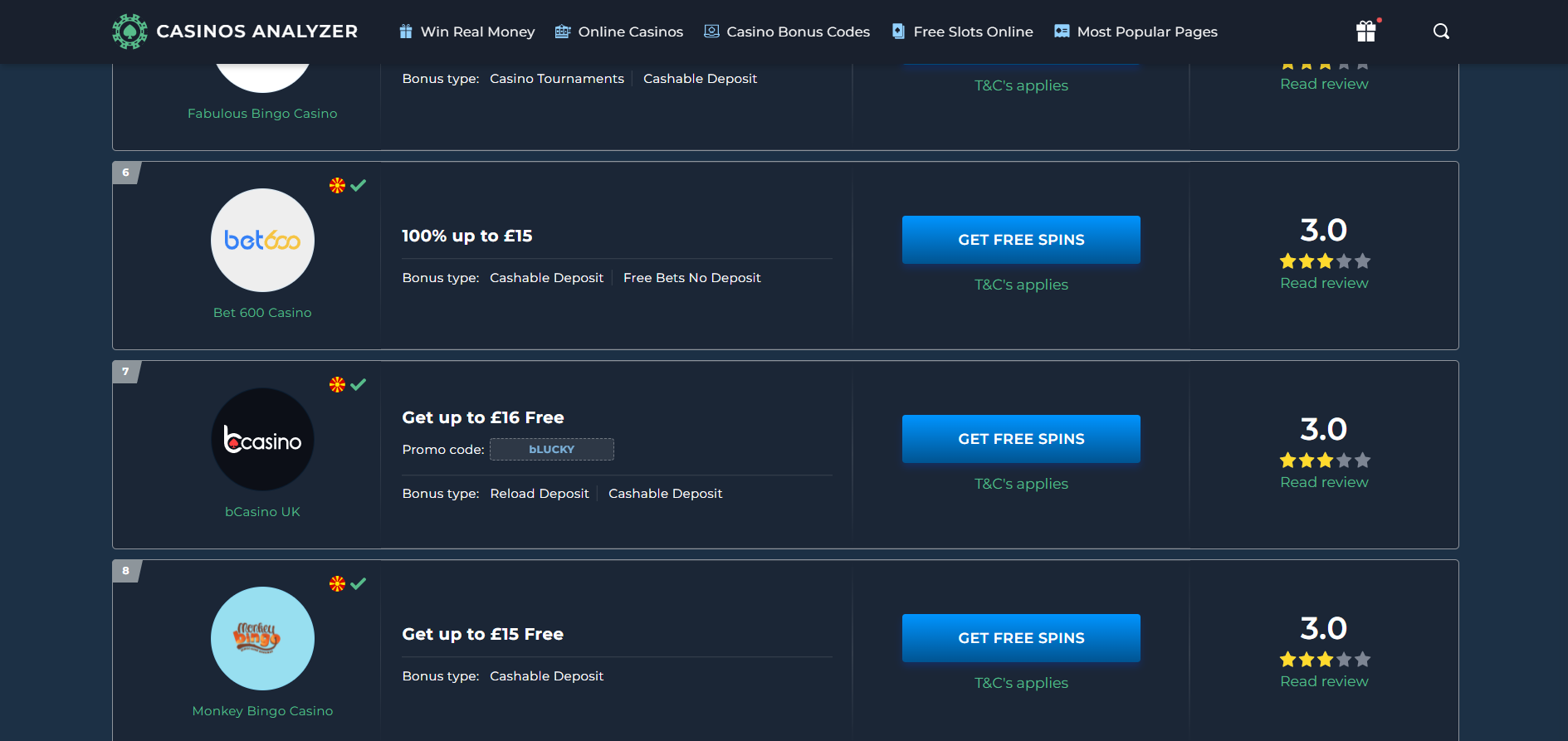This screenshot has height=741, width=1568.
Task: Read review of Monkey Bingo Casino
Action: [1325, 681]
